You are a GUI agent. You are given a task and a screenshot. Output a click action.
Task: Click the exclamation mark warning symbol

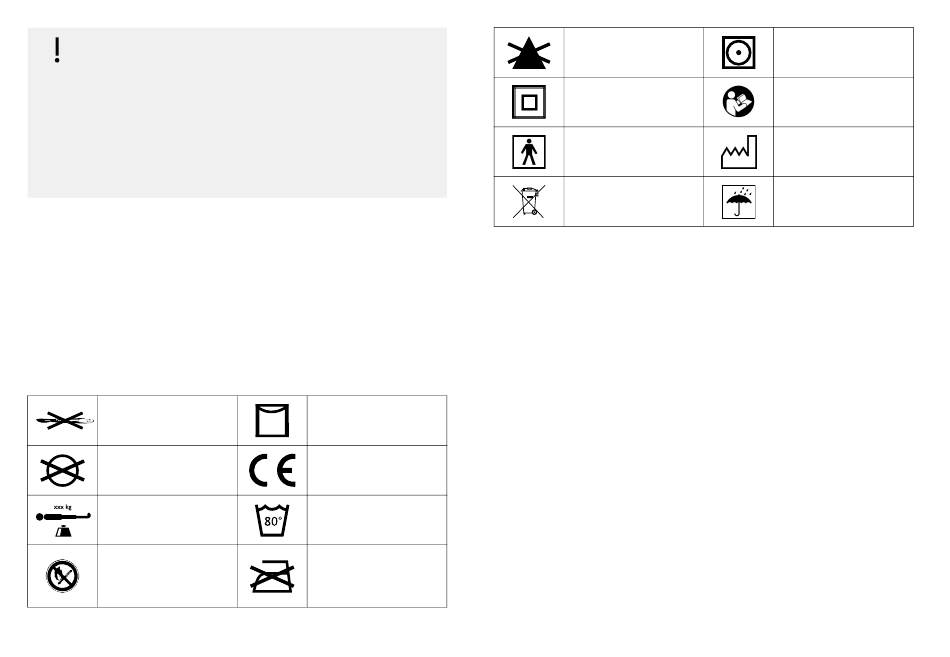click(57, 50)
